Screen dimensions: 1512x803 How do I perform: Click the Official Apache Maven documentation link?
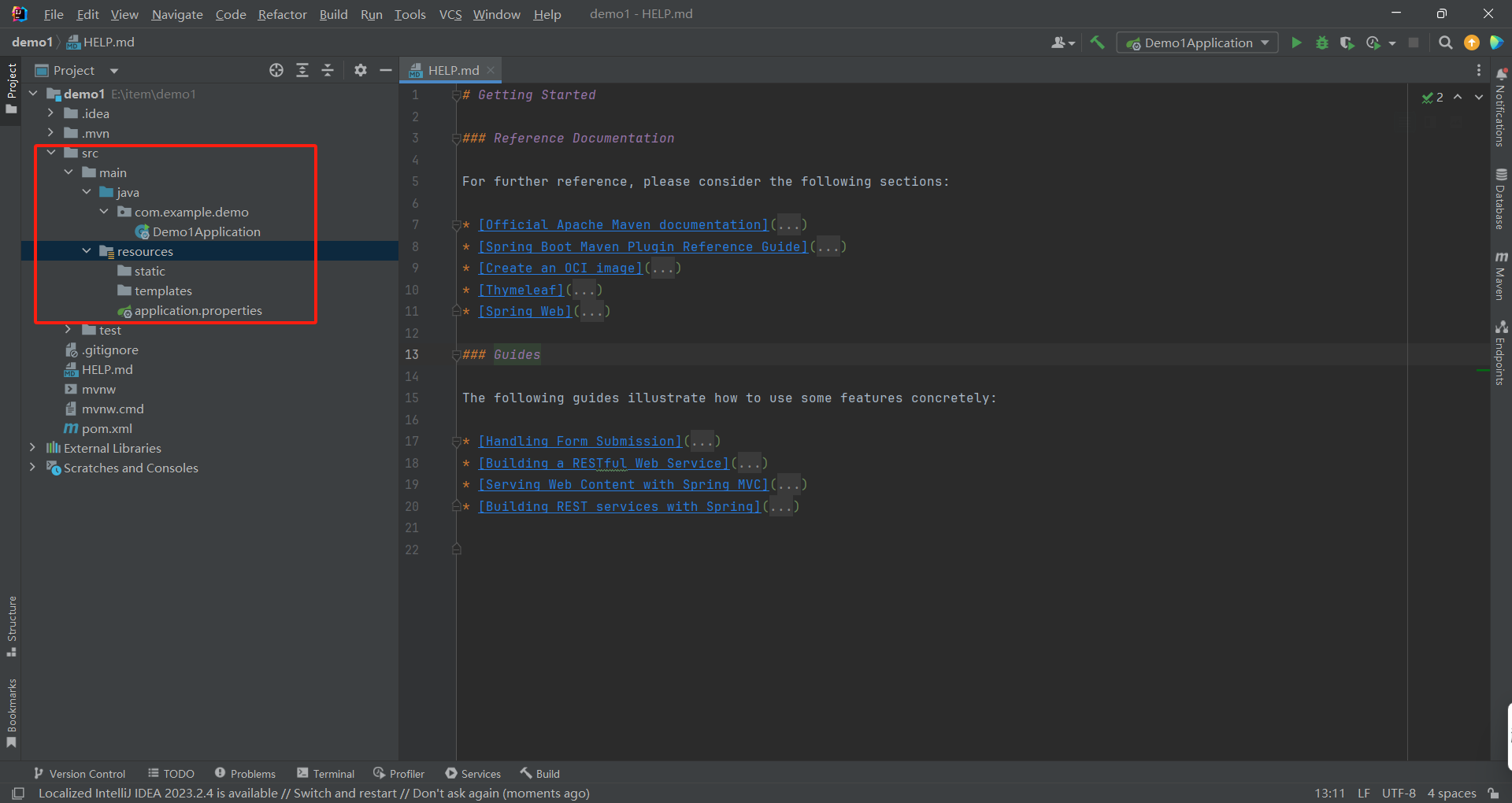pyautogui.click(x=623, y=225)
